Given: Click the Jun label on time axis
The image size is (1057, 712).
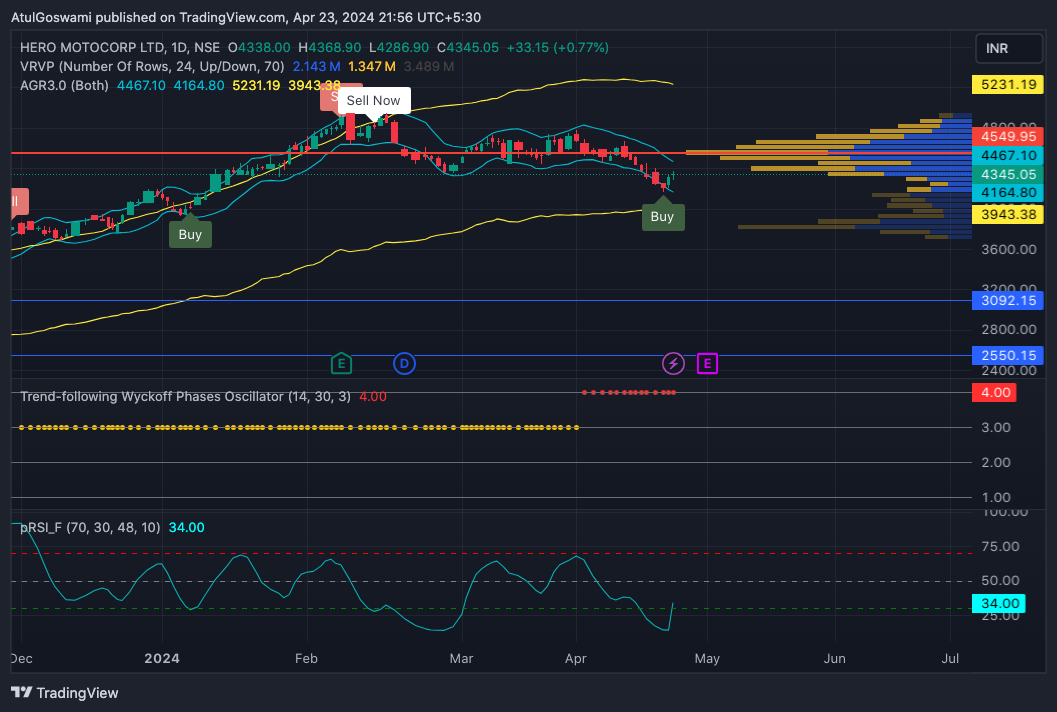Looking at the screenshot, I should pos(835,658).
